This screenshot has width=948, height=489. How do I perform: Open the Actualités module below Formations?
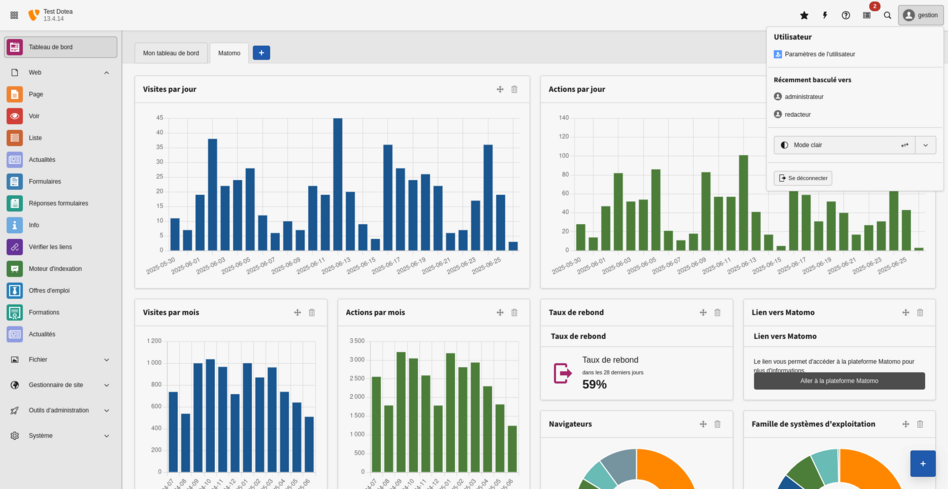(60, 334)
